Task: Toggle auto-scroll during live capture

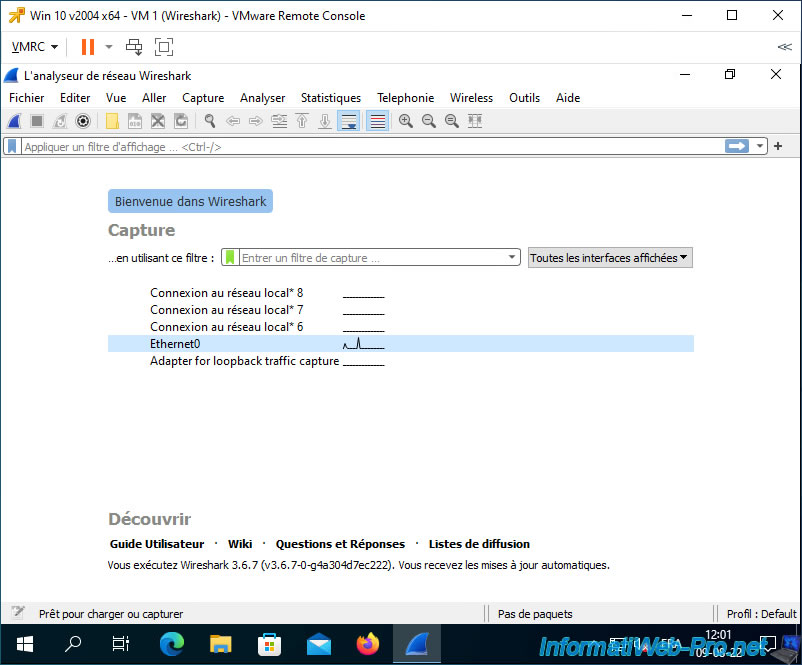Action: coord(349,121)
